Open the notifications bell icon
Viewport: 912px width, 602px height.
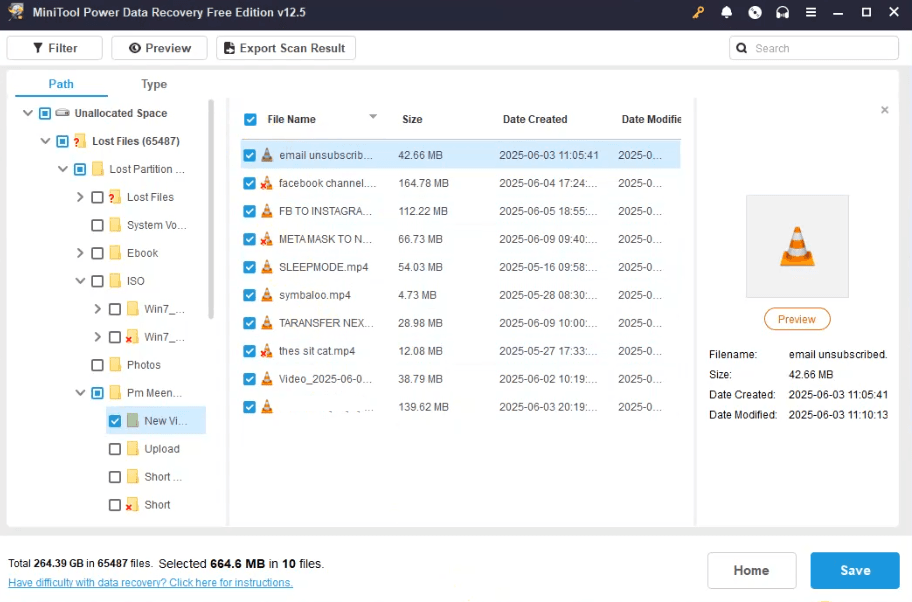coord(726,12)
